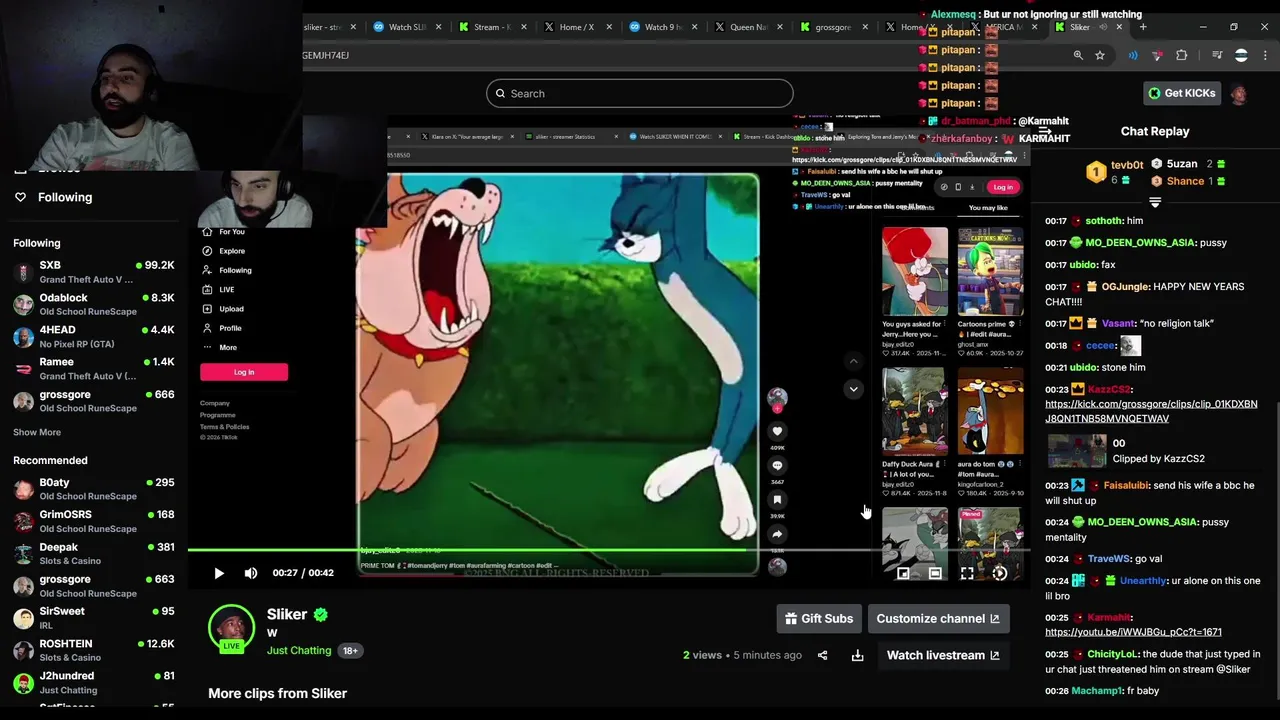Open GrimOSRS recommended channel
Viewport: 1280px width, 720px height.
point(94,521)
